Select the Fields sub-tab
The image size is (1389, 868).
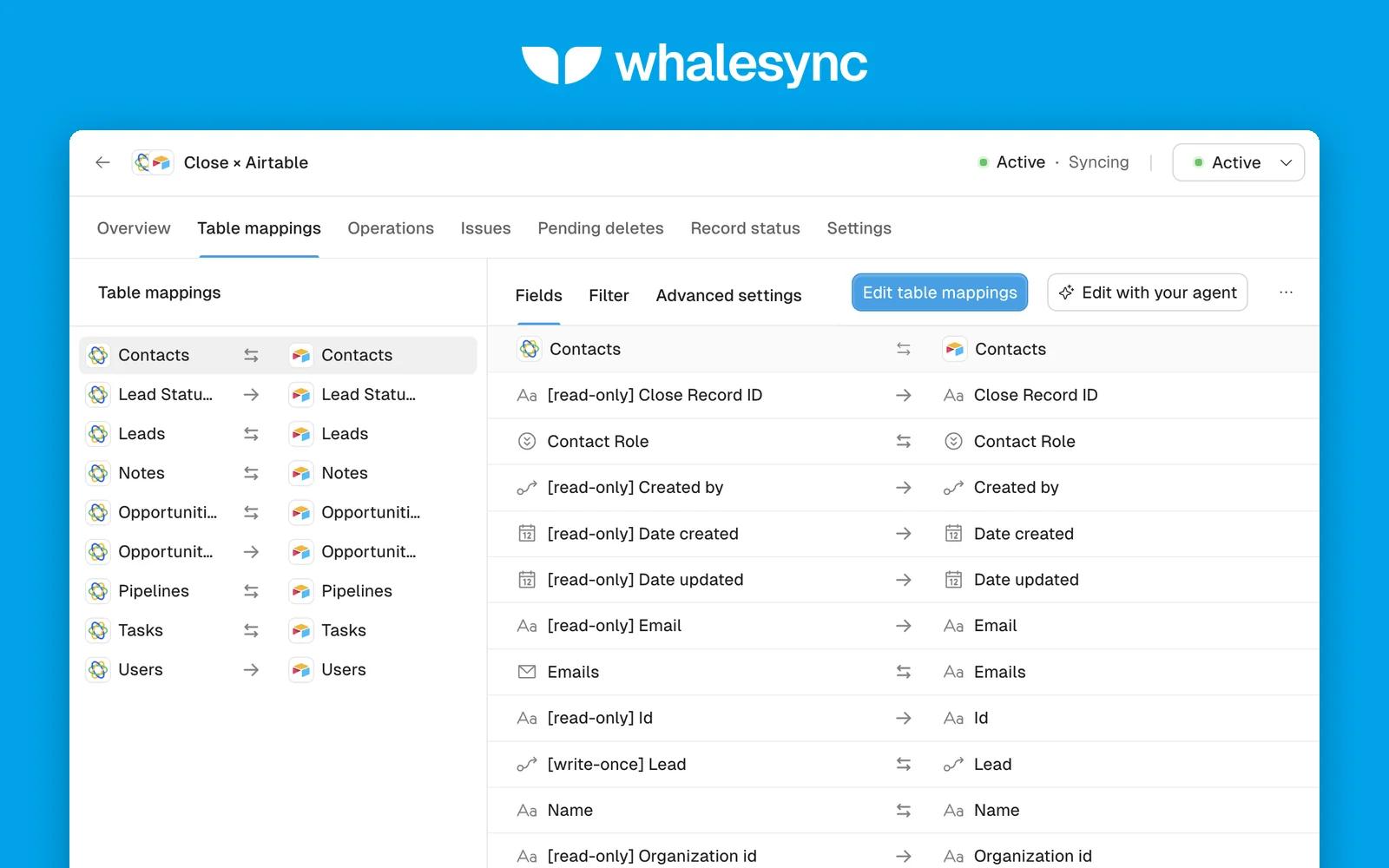(538, 295)
